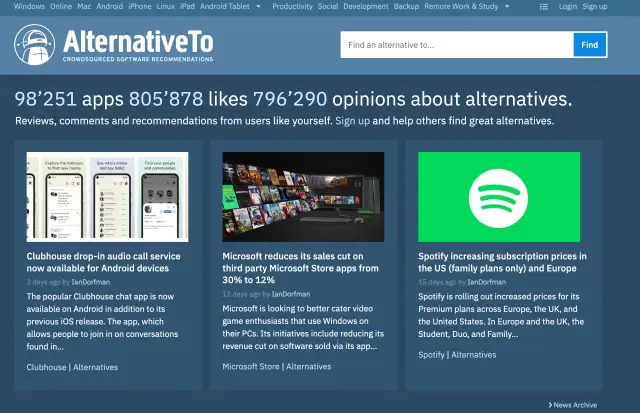Open the Clubhouse app link in card footer
Viewport: 640px width, 413px height.
(46, 367)
